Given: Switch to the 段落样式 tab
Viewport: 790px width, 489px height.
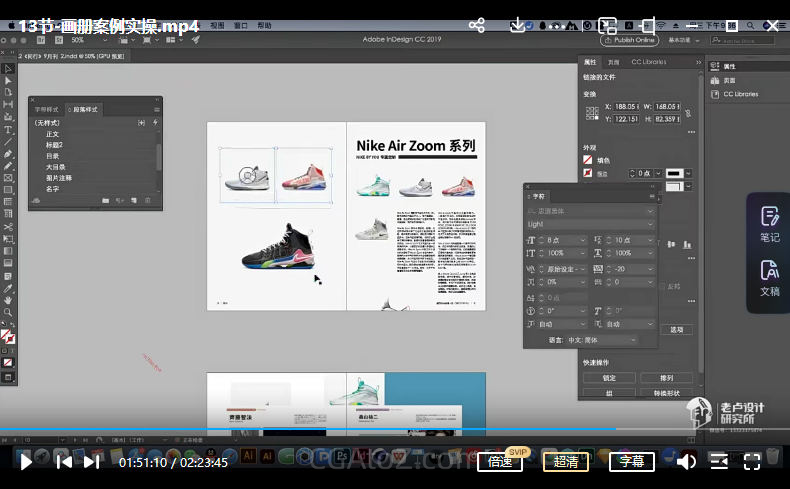Looking at the screenshot, I should click(84, 109).
